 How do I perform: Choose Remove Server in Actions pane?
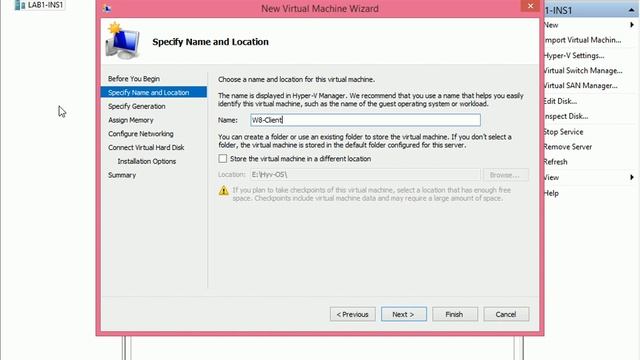coord(568,147)
